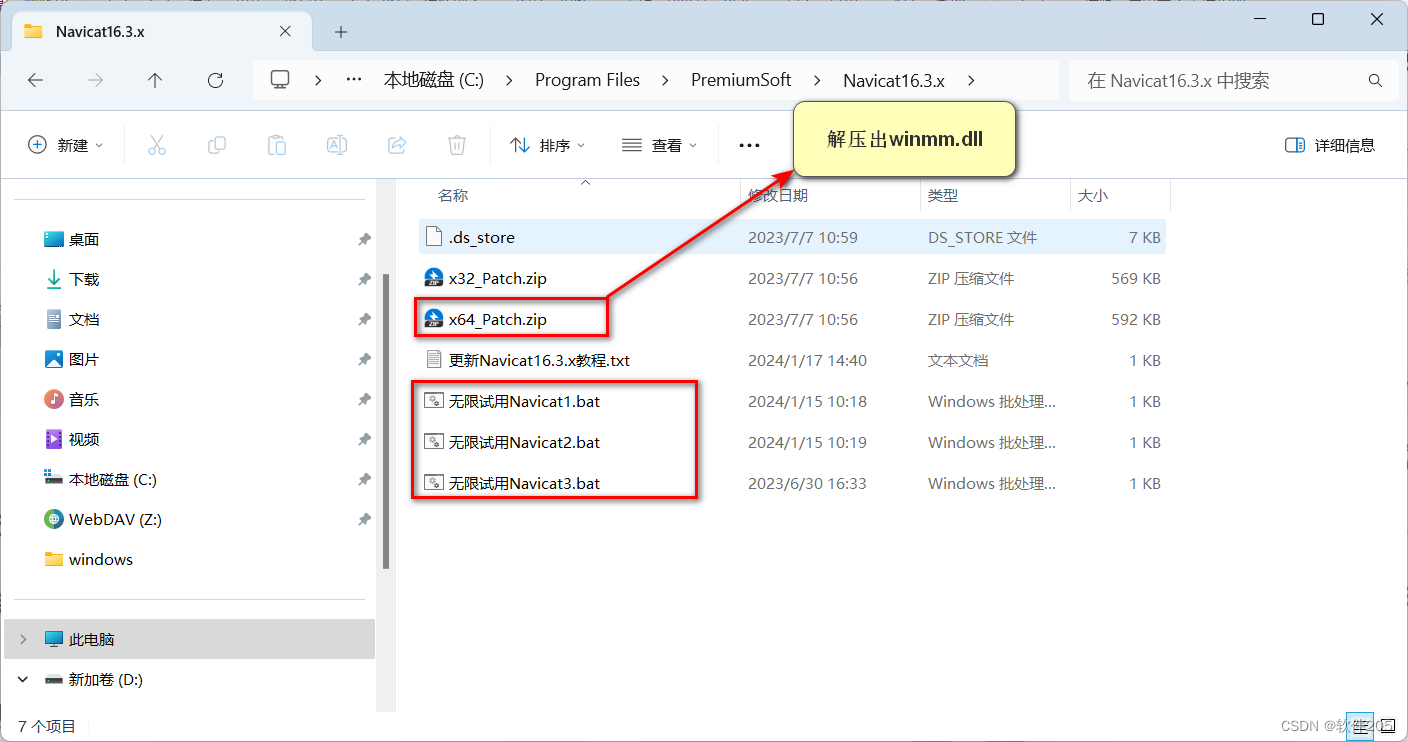The height and width of the screenshot is (742, 1408).
Task: Click the Back navigation arrow
Action: click(36, 81)
